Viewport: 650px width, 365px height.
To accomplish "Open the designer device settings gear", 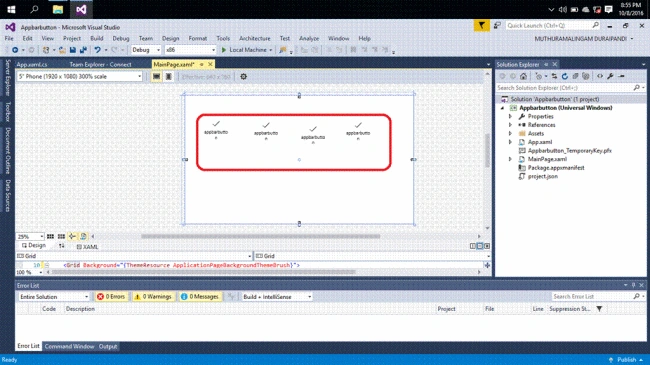I will point(243,77).
